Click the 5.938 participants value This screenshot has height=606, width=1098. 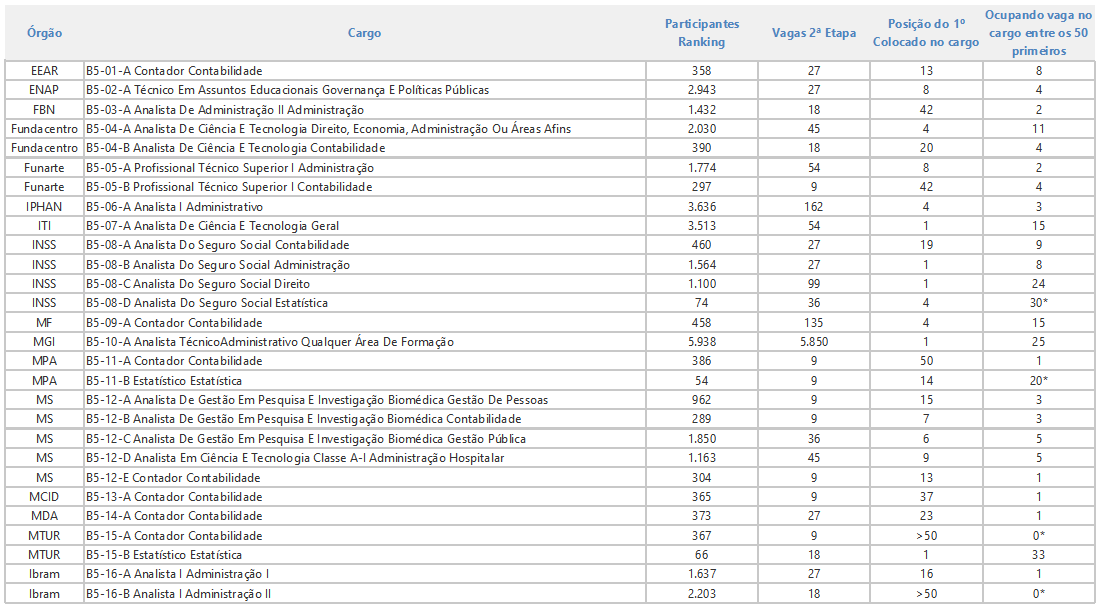pyautogui.click(x=701, y=342)
